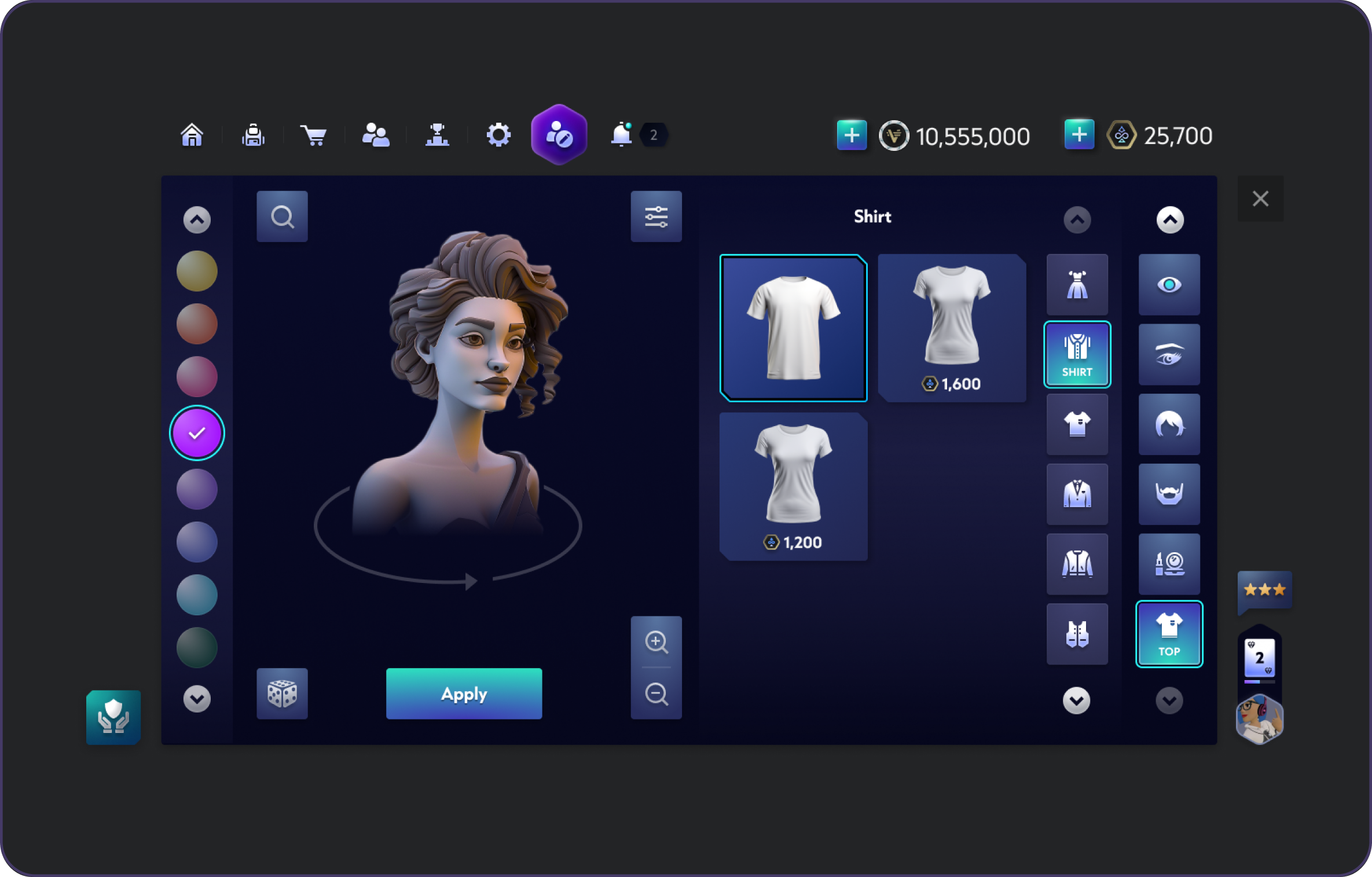Add more coins with plus button
The width and height of the screenshot is (1372, 877).
pos(852,135)
